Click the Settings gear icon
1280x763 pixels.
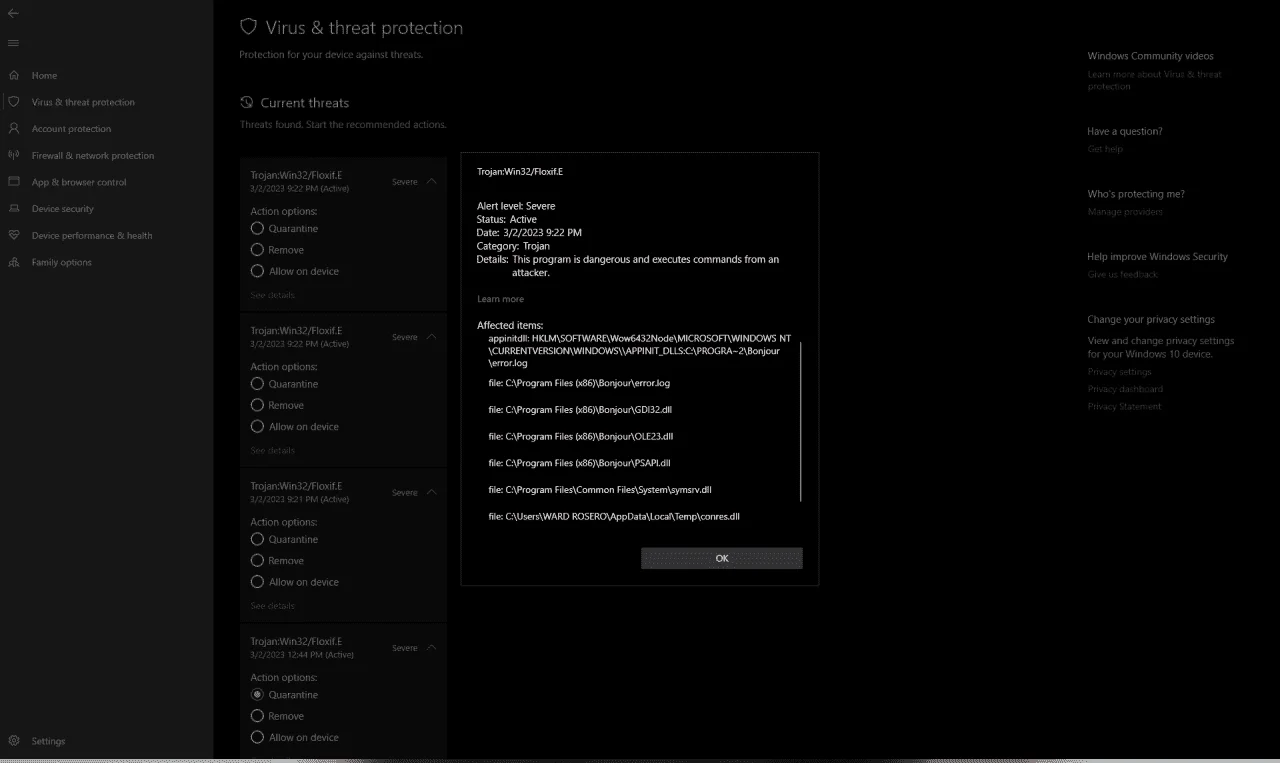pos(13,741)
